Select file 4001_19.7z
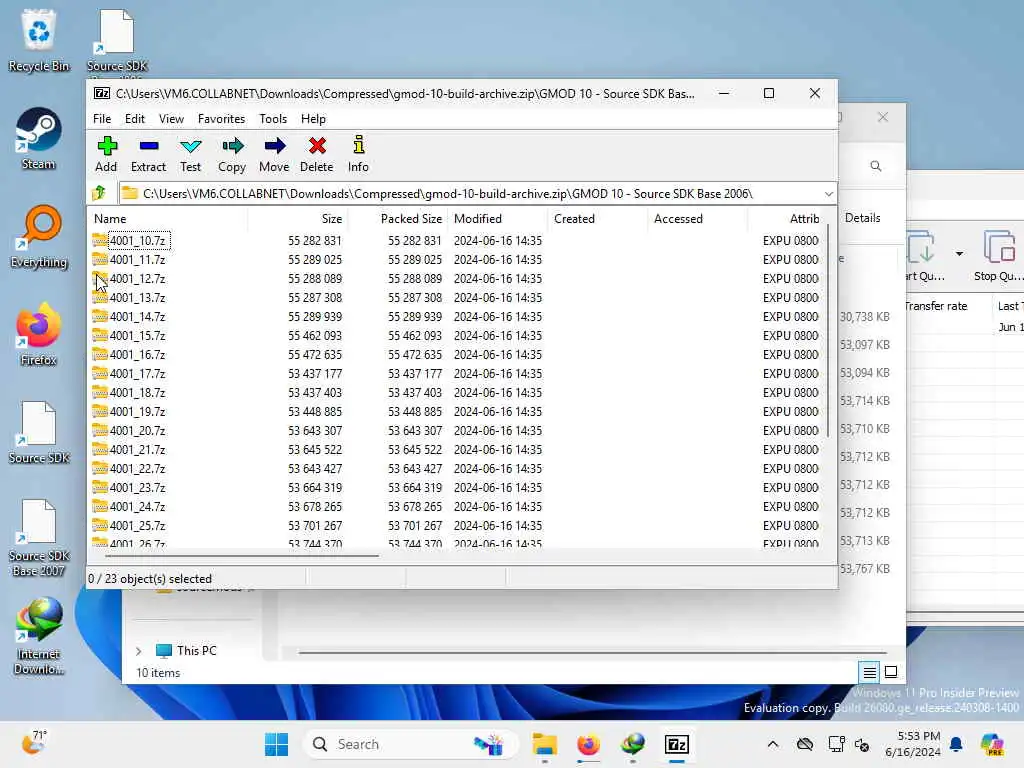Screen dimensions: 1024x768 tap(137, 411)
